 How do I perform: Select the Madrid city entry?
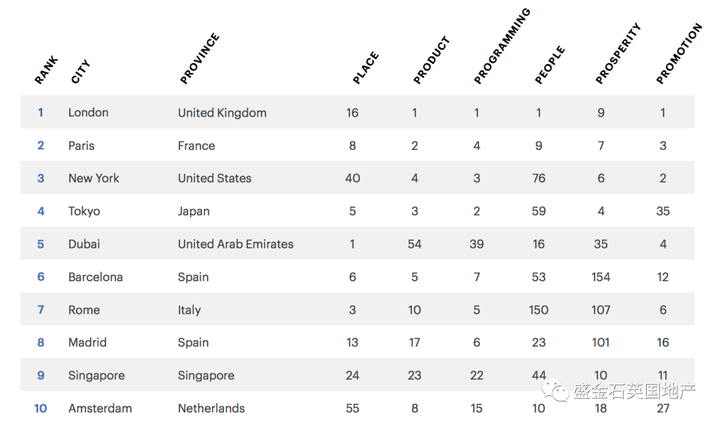(87, 343)
